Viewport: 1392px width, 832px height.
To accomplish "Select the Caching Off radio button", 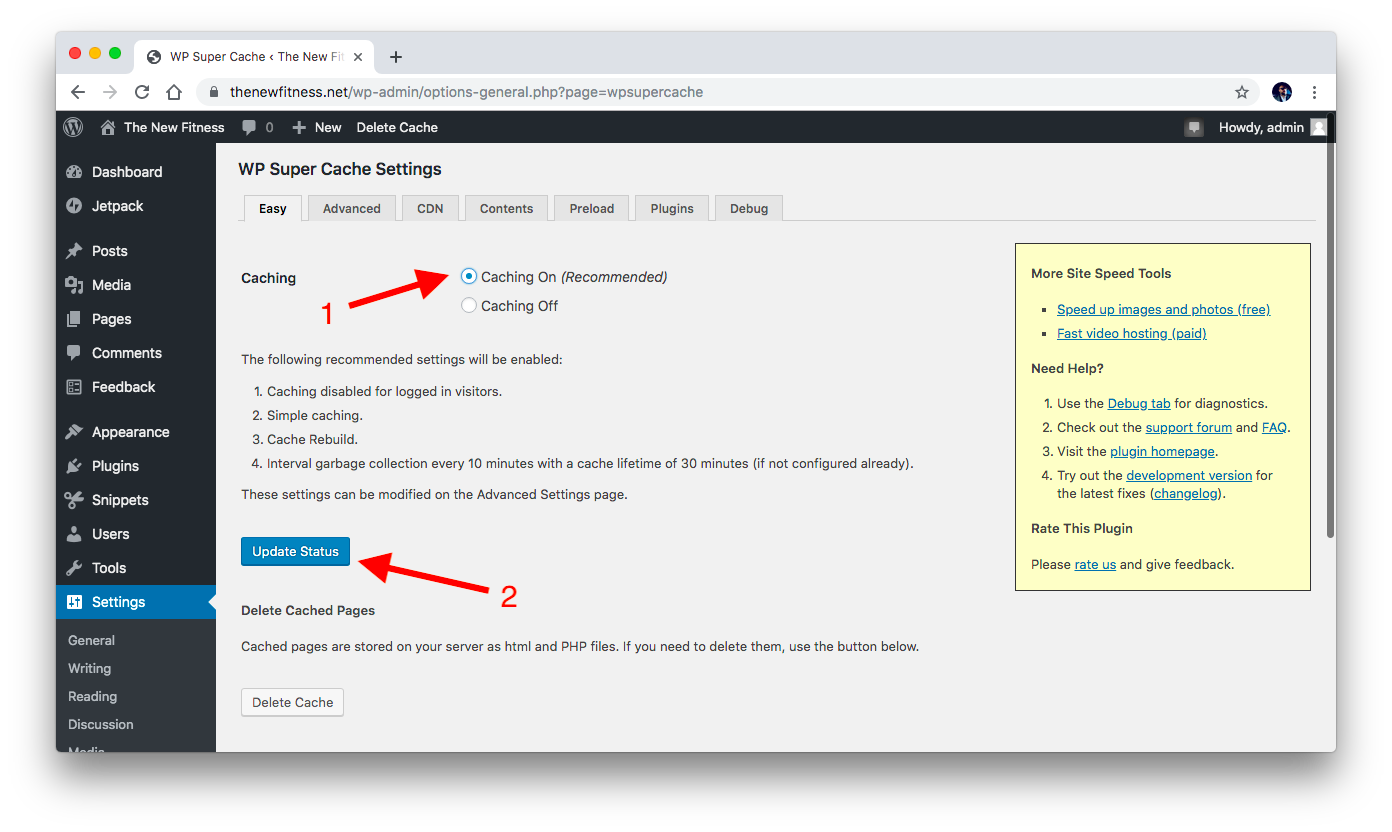I will [x=469, y=306].
